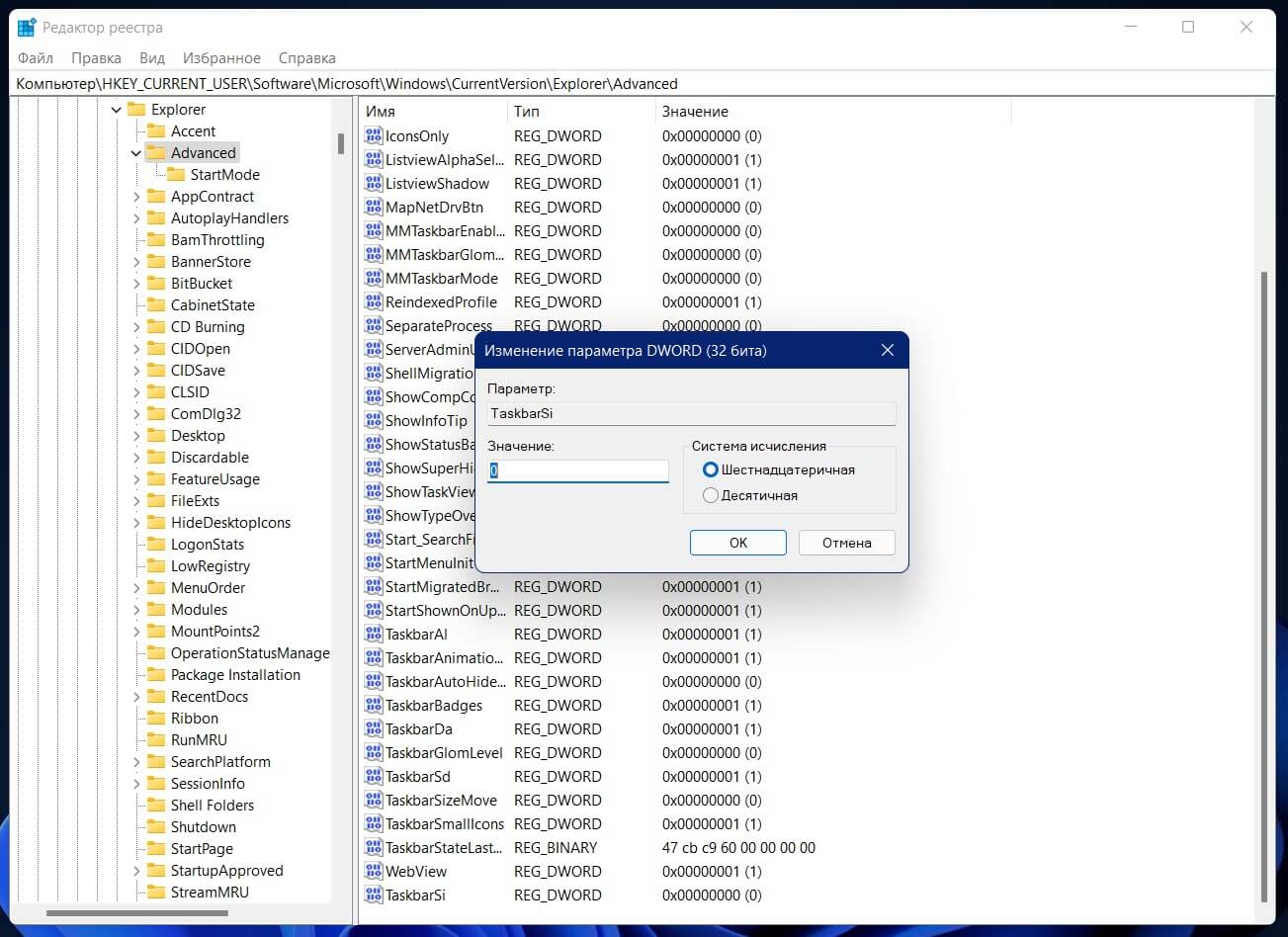
Task: Click the TaskbarSmallIcons value icon
Action: point(374,823)
